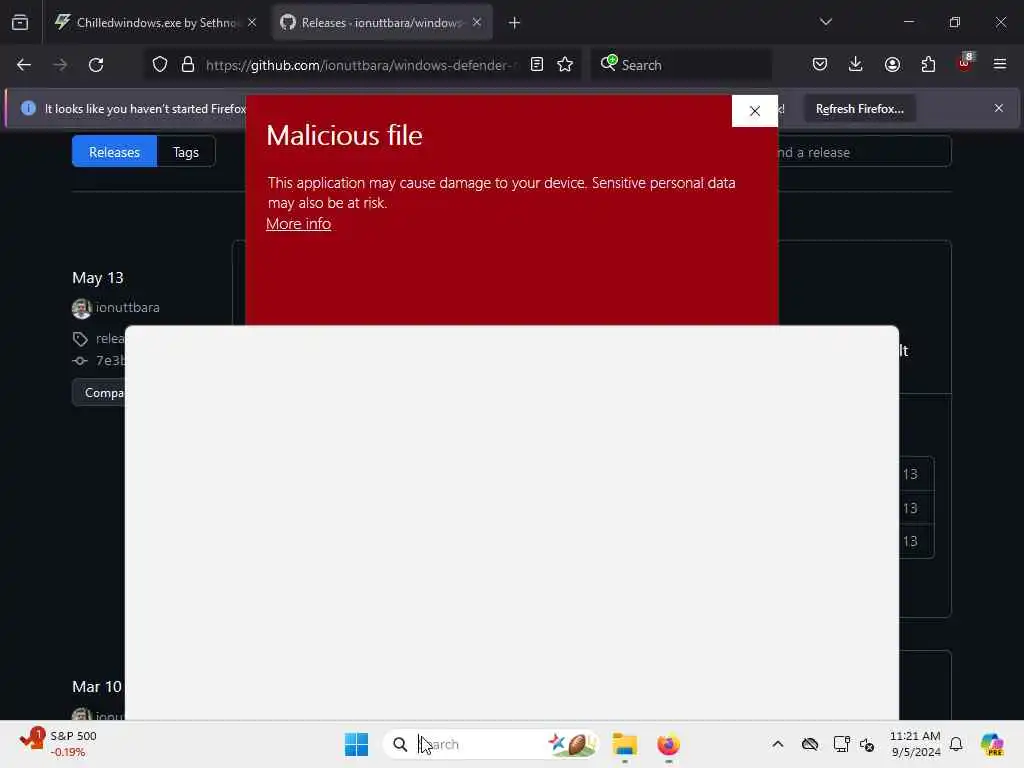Image resolution: width=1024 pixels, height=768 pixels.
Task: Close the Chilledwindows.exe tab
Action: point(252,22)
